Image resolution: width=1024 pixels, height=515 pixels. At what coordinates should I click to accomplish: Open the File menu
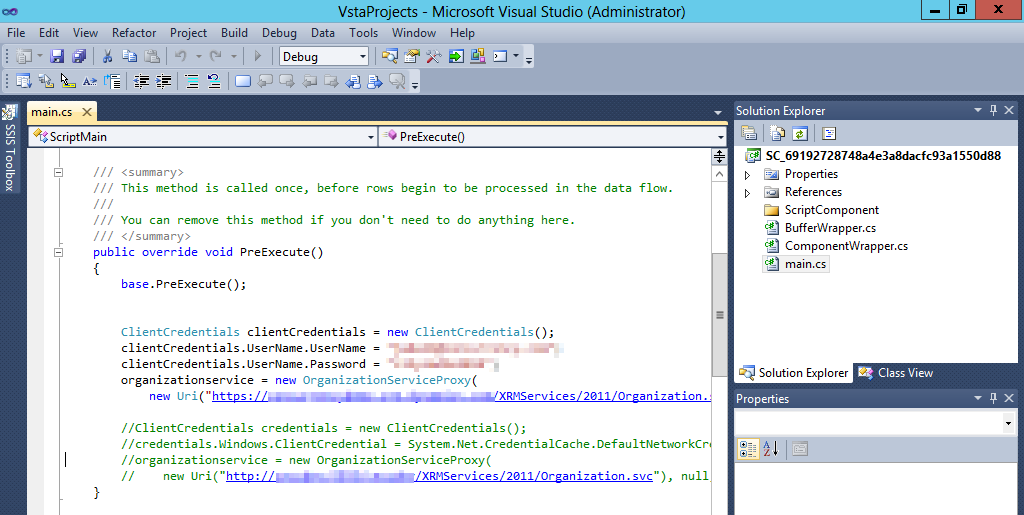[16, 33]
